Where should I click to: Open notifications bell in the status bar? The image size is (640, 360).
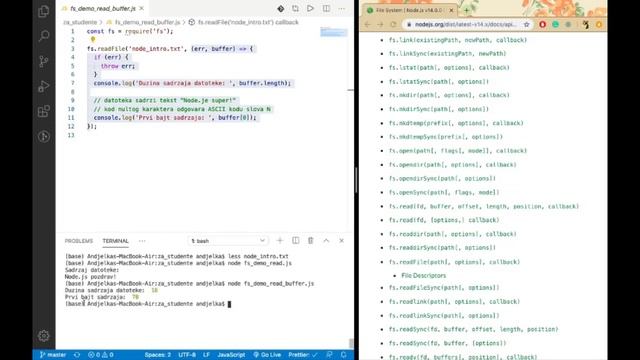[x=343, y=355]
